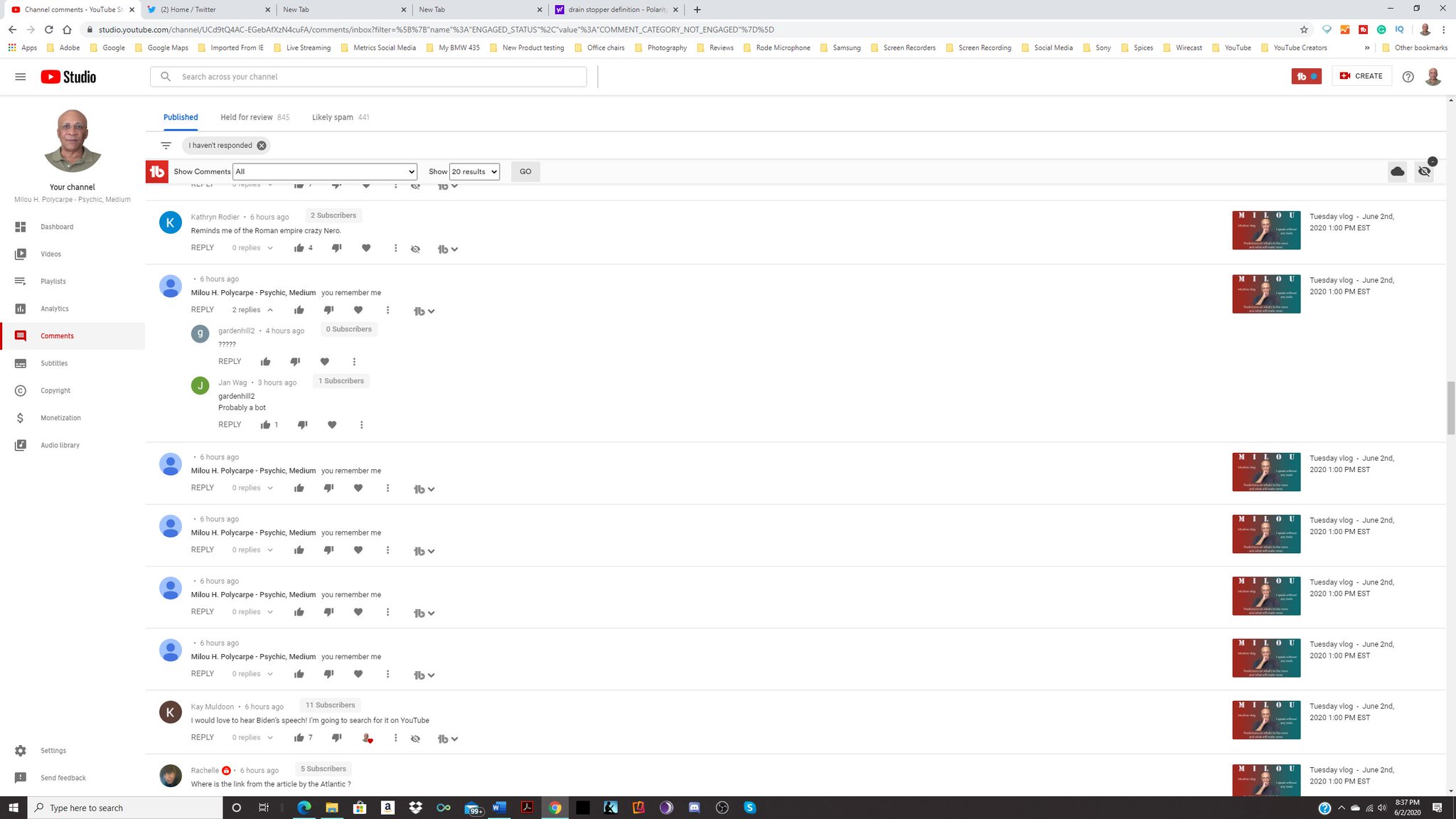The image size is (1456, 819).
Task: Open Analytics in the left sidebar
Action: pos(55,309)
